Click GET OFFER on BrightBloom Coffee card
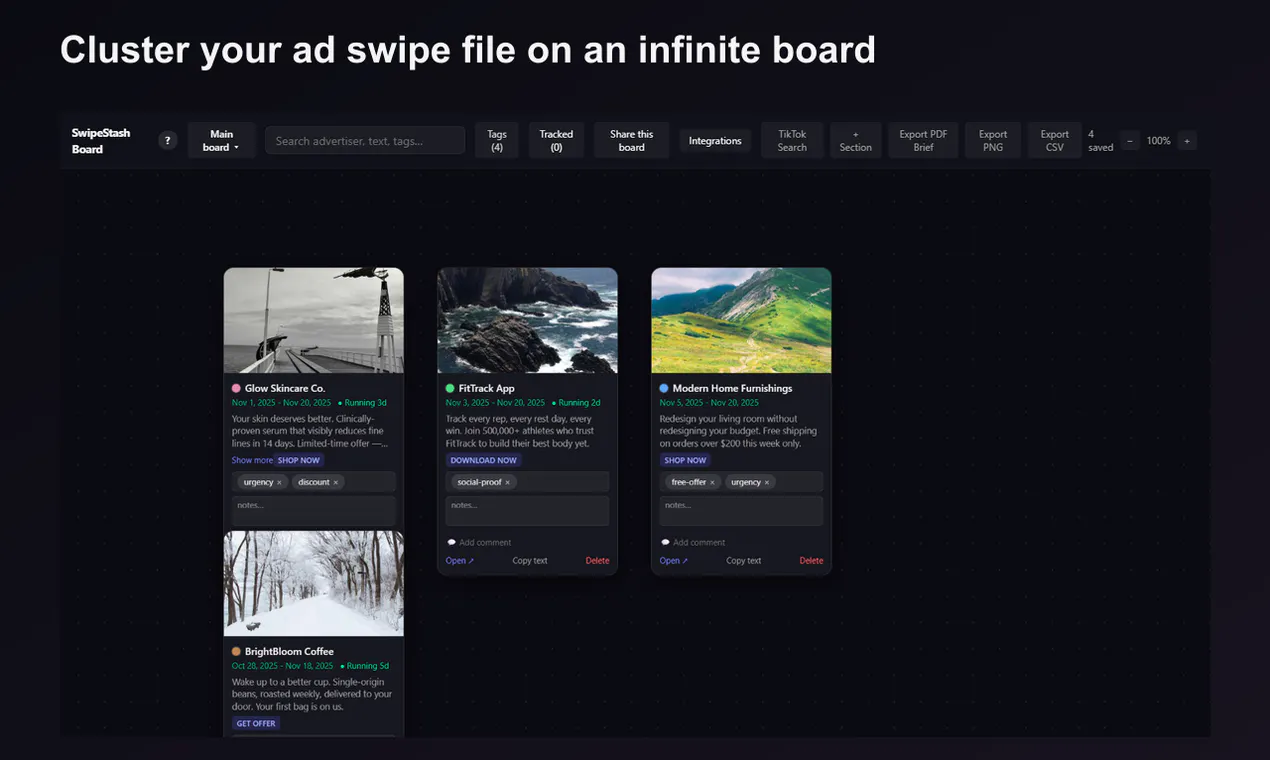1270x760 pixels. (x=256, y=723)
